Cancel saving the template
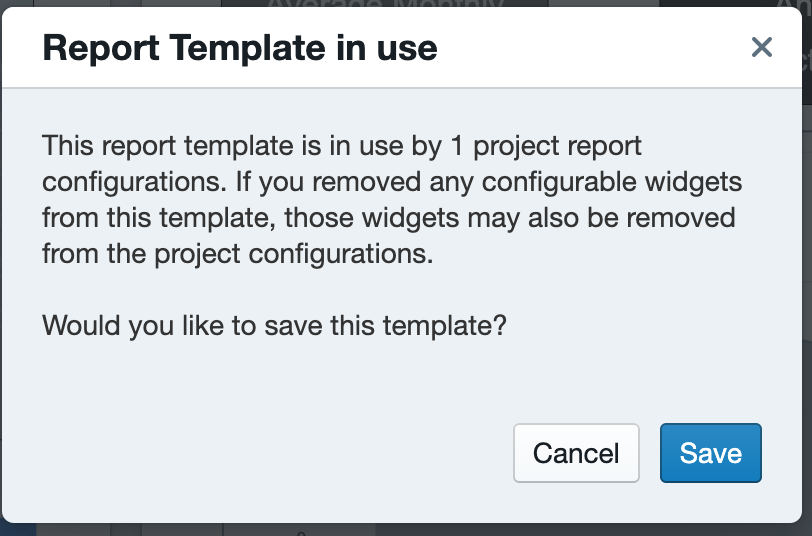 click(x=576, y=453)
